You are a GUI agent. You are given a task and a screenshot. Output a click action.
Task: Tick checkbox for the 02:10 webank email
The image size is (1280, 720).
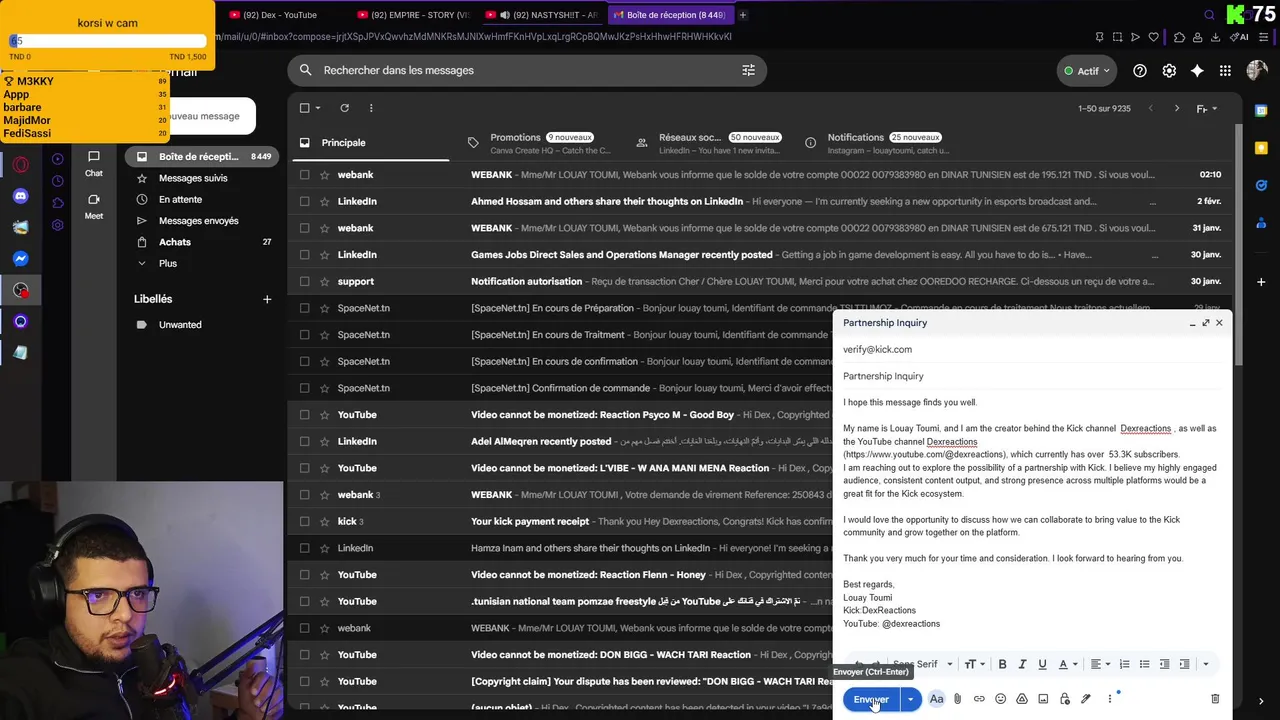click(305, 175)
